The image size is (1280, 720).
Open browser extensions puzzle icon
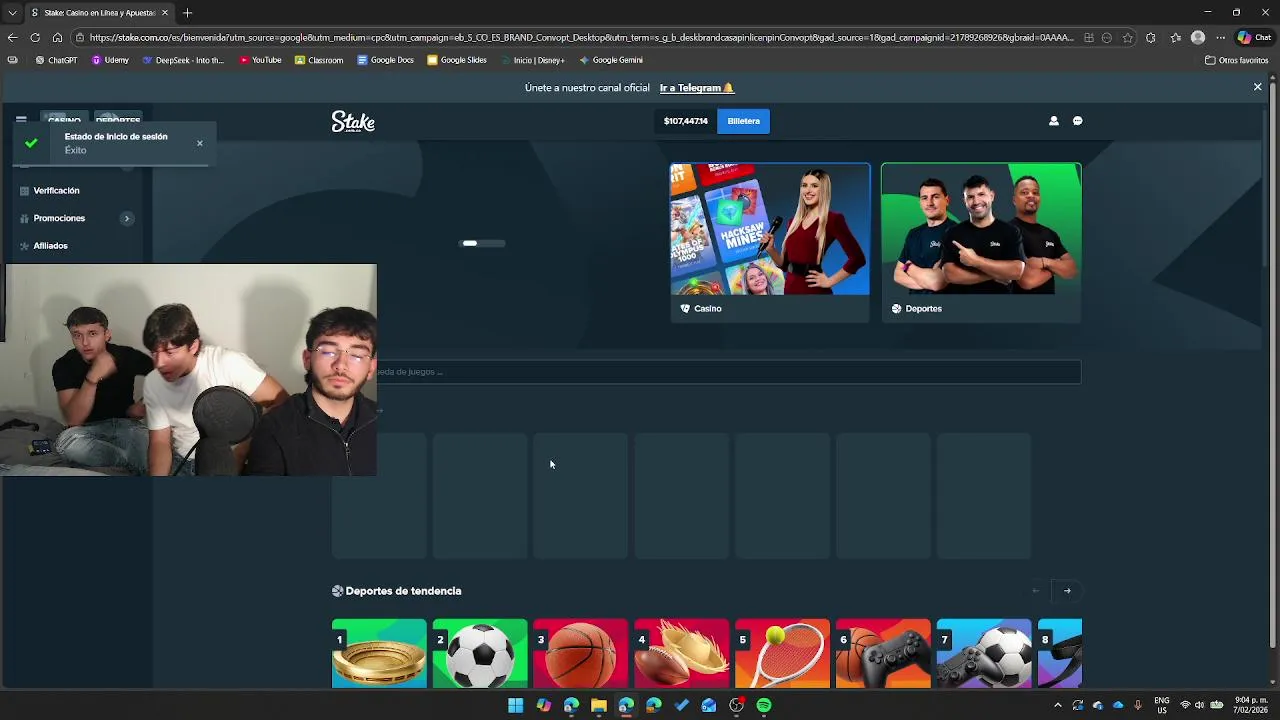[1150, 37]
